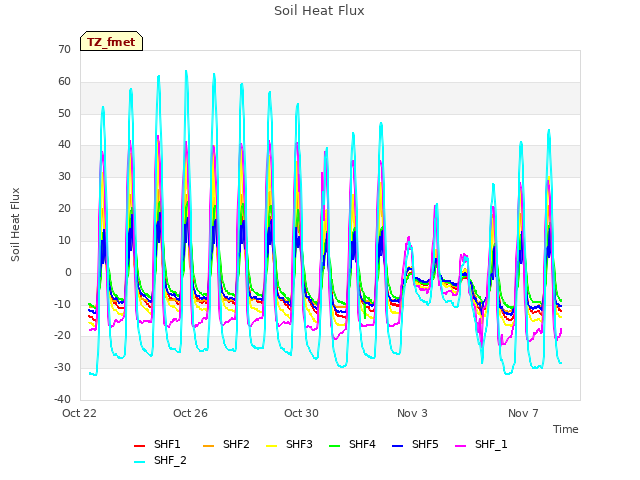Click the 50 y-axis tick label

coord(64,113)
